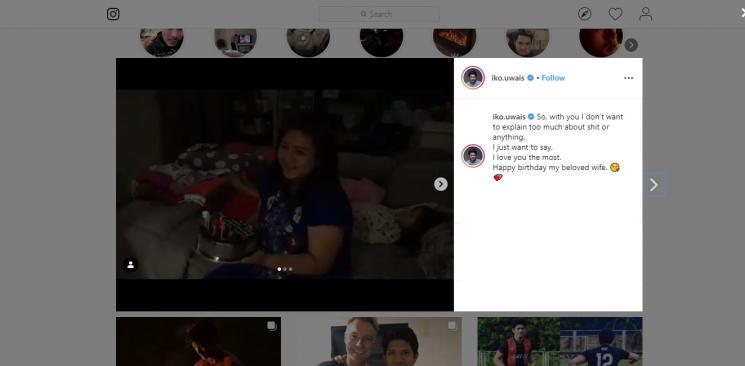Click the Search input field
This screenshot has width=745, height=366.
(379, 14)
